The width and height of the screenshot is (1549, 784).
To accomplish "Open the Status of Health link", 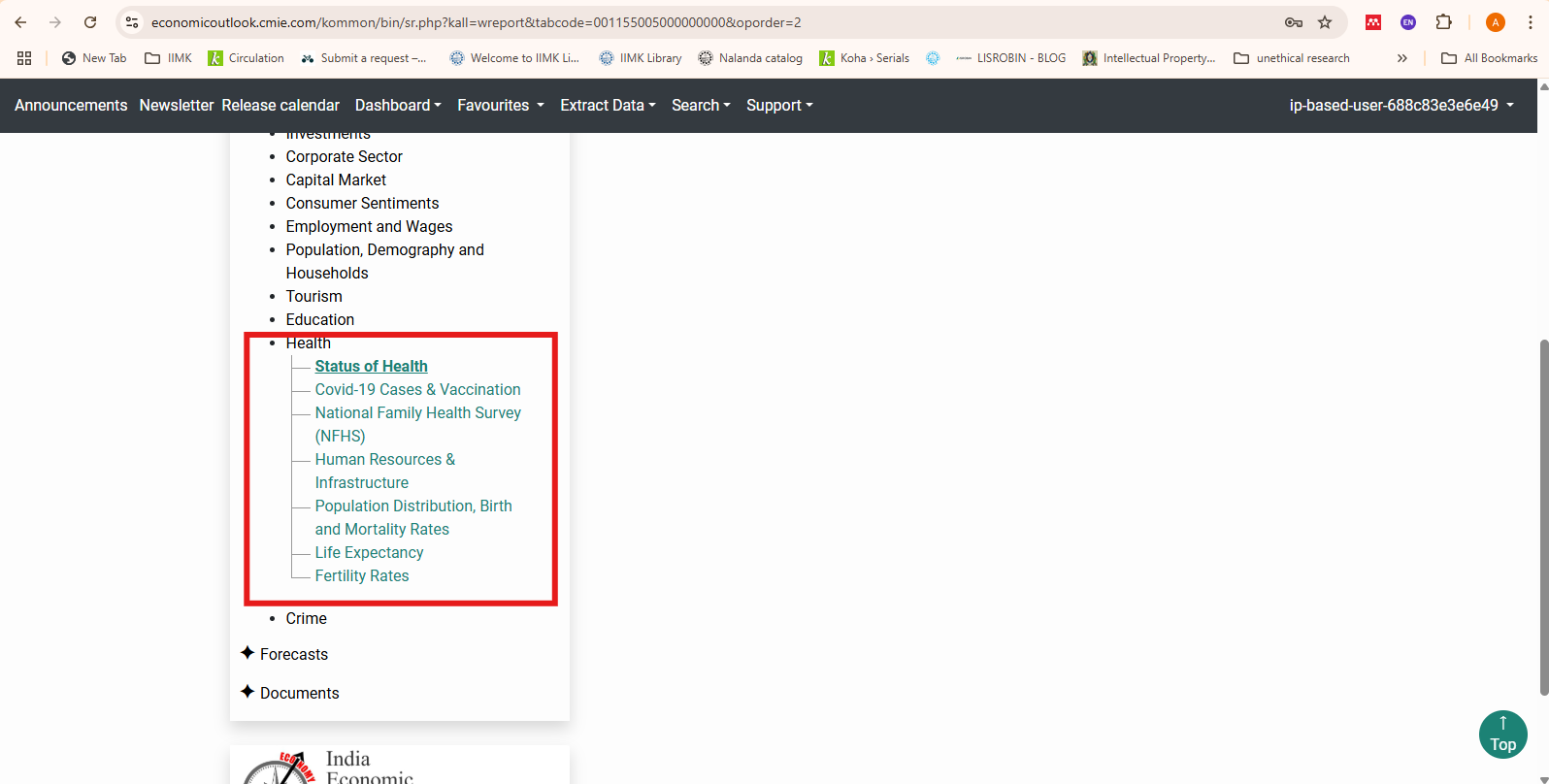I will tap(371, 366).
